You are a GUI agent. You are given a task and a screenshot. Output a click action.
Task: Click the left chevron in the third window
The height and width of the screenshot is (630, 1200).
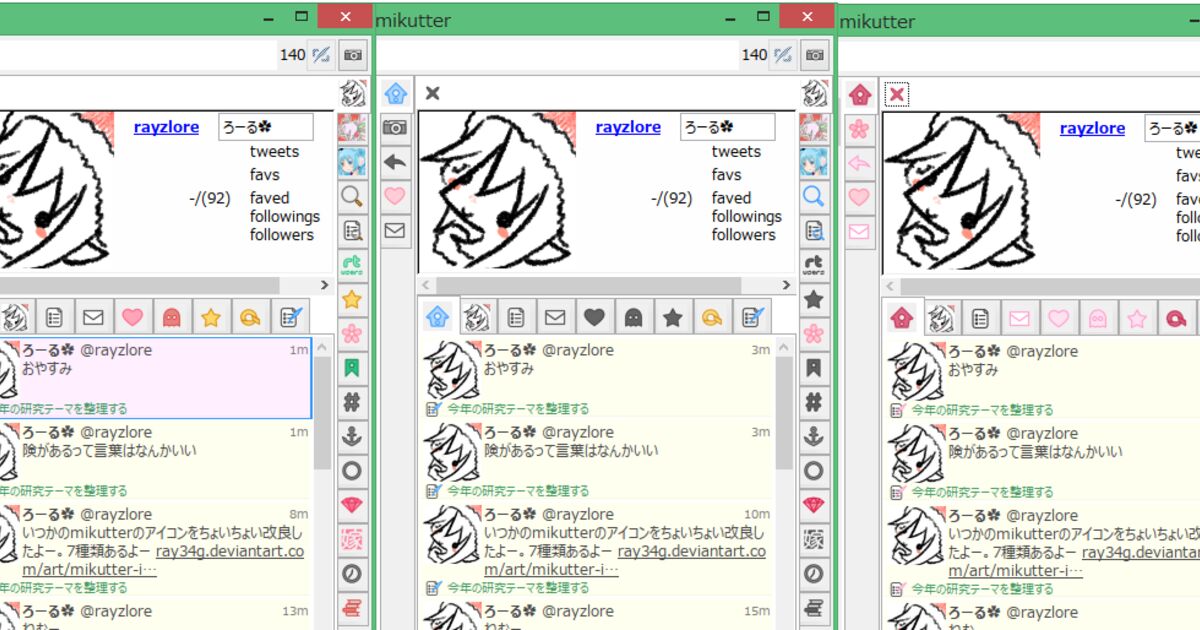pos(890,285)
